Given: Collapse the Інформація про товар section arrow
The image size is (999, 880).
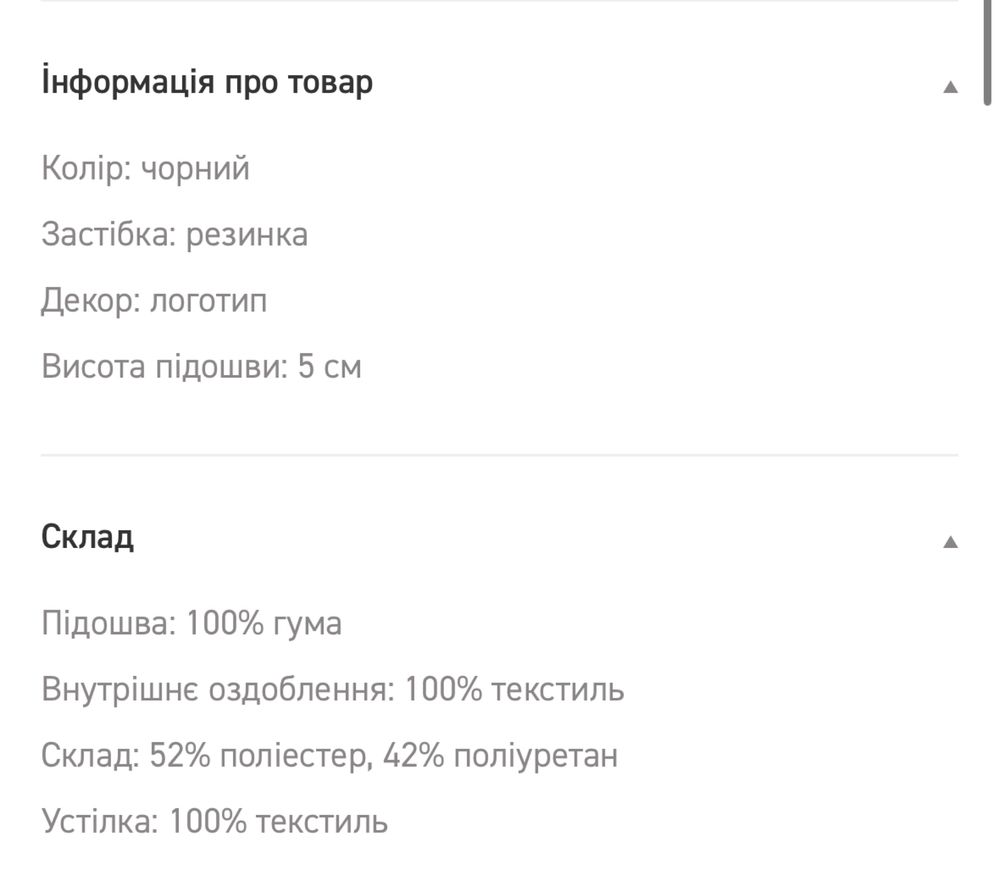Looking at the screenshot, I should (x=950, y=87).
